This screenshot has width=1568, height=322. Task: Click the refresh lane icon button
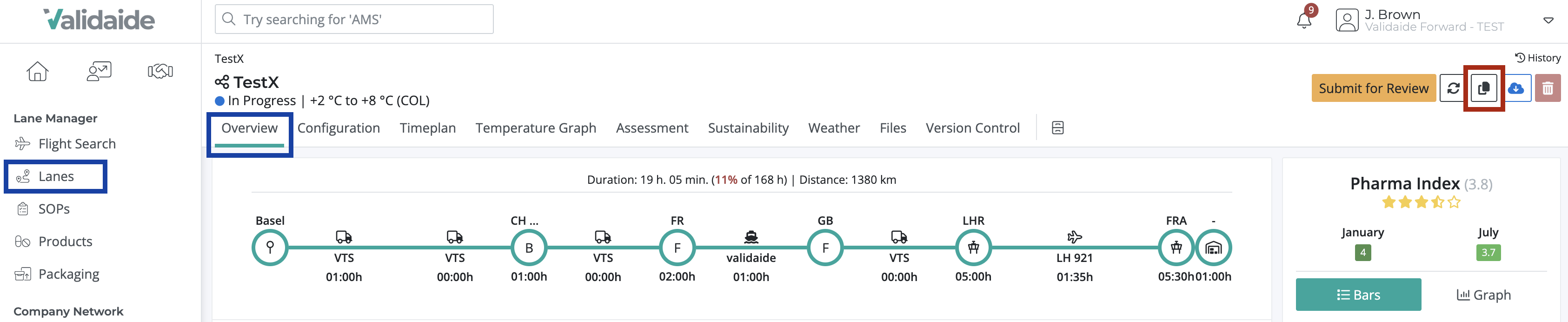click(1453, 88)
